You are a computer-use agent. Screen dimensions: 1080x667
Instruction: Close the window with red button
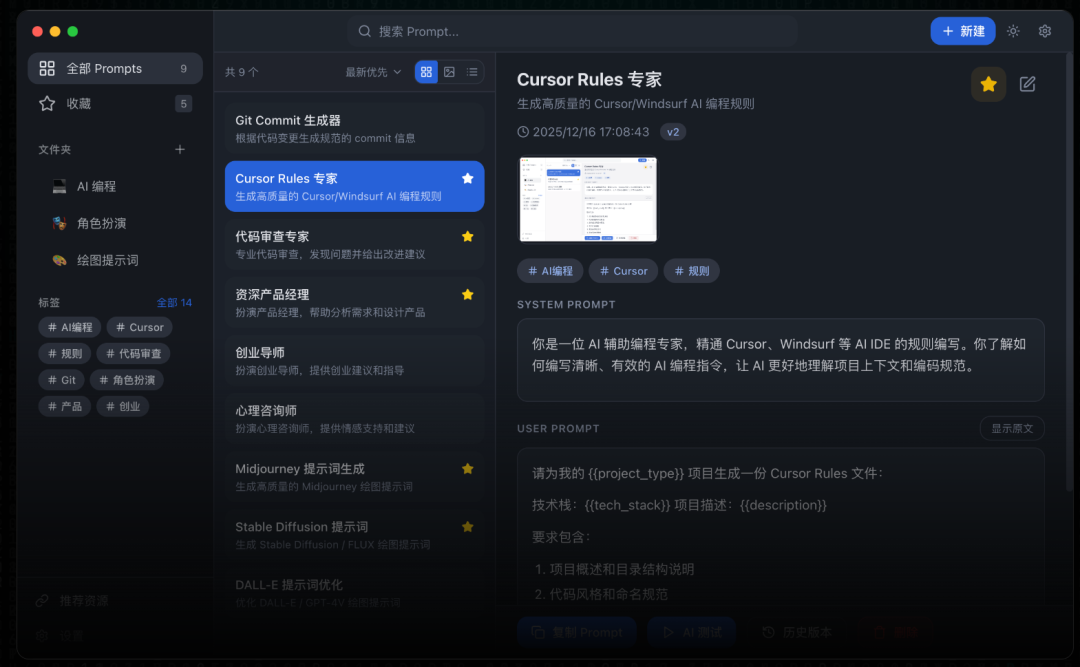tap(37, 31)
